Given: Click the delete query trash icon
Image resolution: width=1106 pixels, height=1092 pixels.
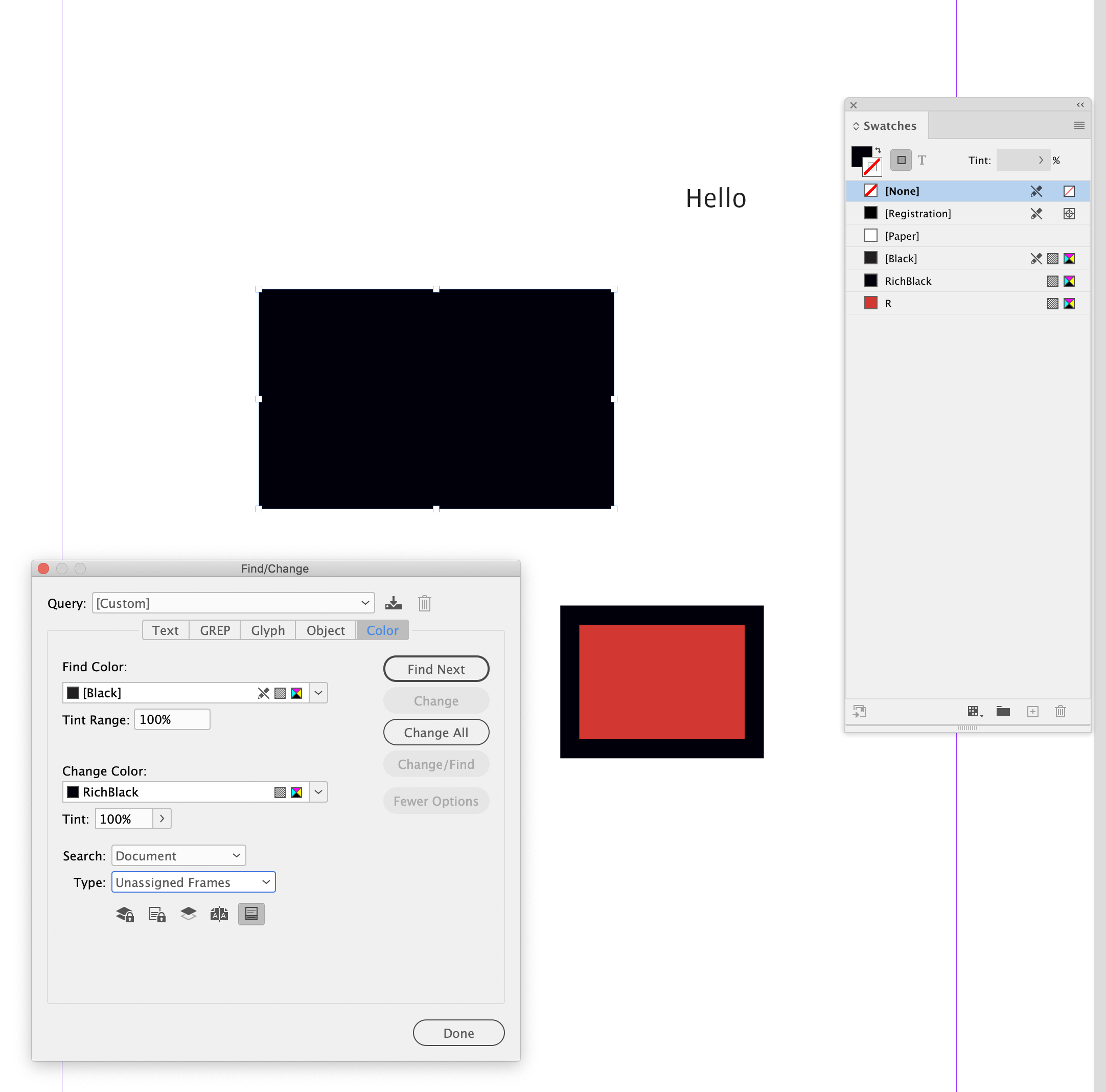Looking at the screenshot, I should [x=424, y=602].
